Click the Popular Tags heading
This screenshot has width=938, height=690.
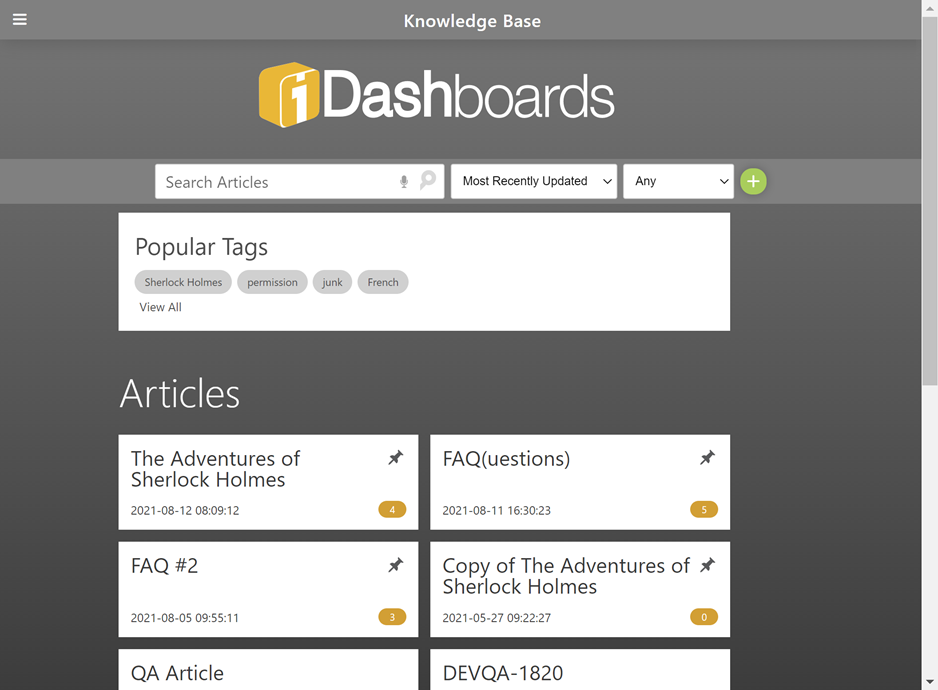202,247
